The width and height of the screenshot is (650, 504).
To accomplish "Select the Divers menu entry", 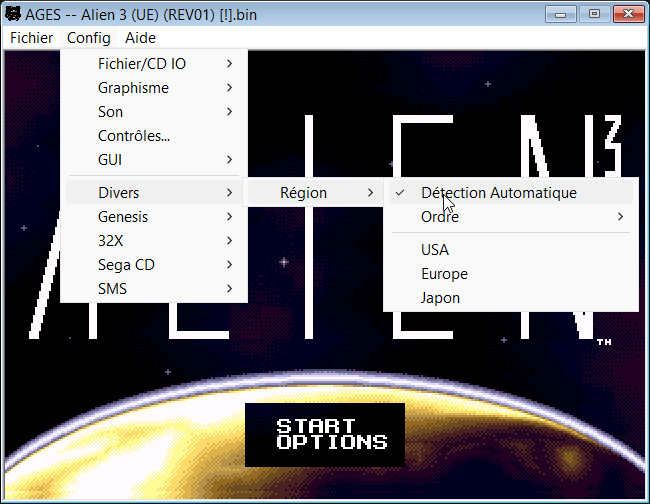I will [154, 193].
